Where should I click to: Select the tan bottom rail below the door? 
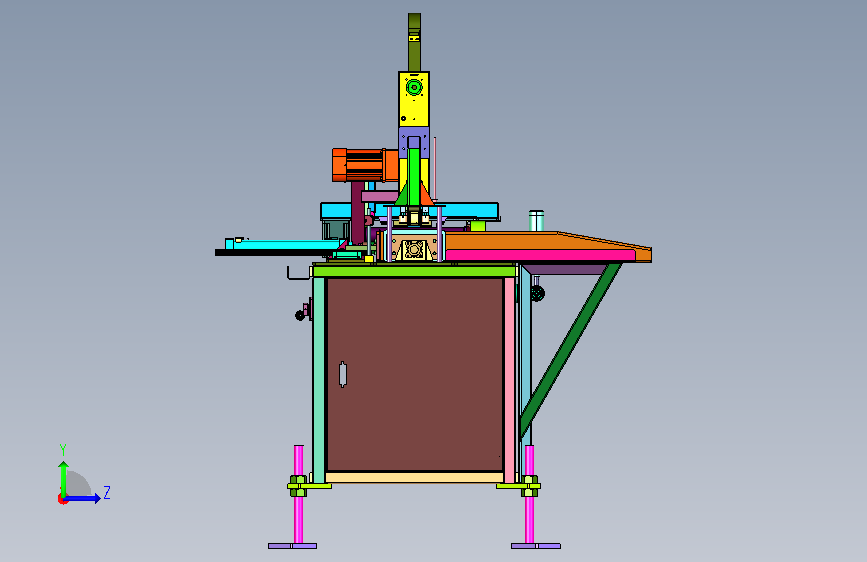pyautogui.click(x=415, y=477)
